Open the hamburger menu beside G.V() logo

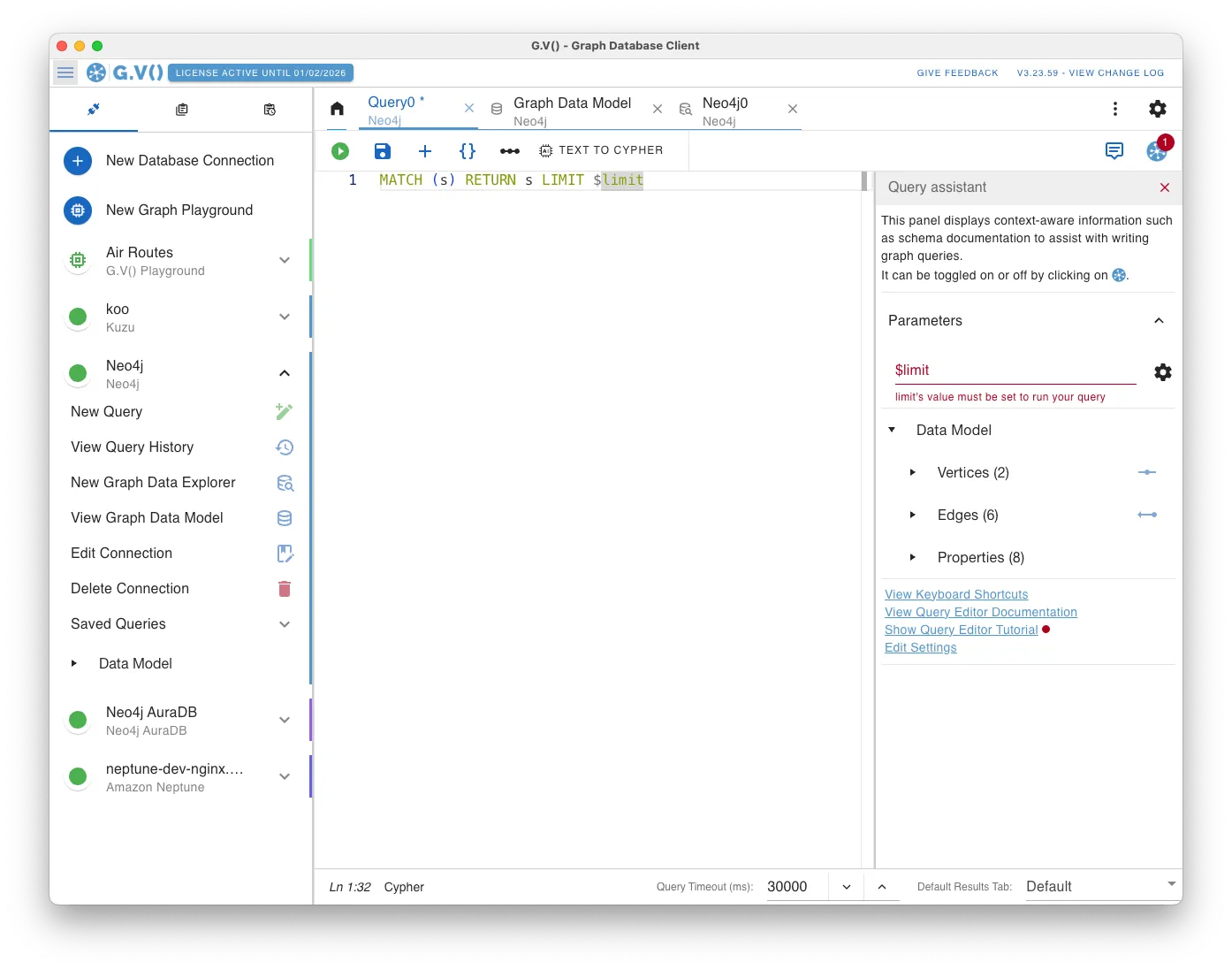point(65,73)
